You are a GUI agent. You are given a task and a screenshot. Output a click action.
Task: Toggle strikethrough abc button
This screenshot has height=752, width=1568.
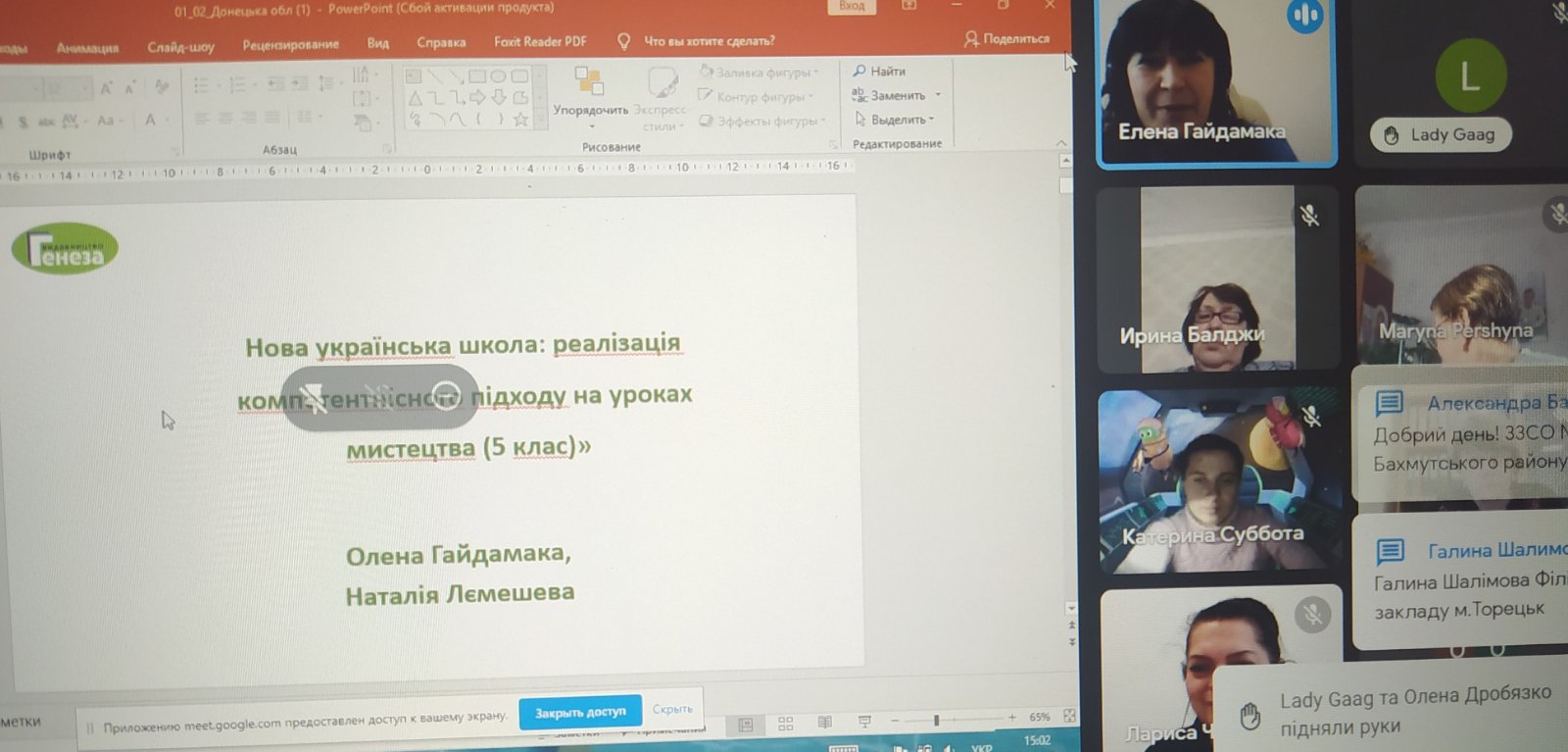[x=46, y=122]
